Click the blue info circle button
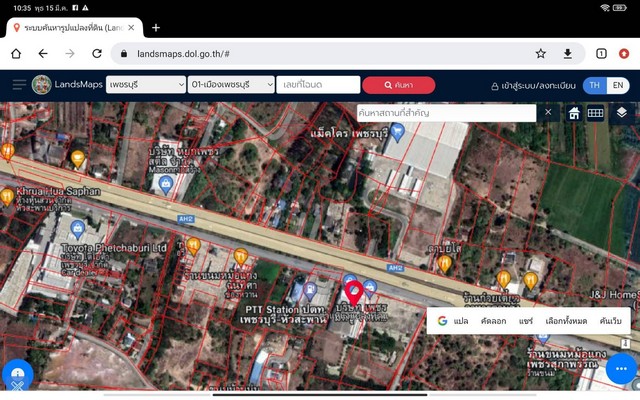The width and height of the screenshot is (640, 400). tap(18, 373)
